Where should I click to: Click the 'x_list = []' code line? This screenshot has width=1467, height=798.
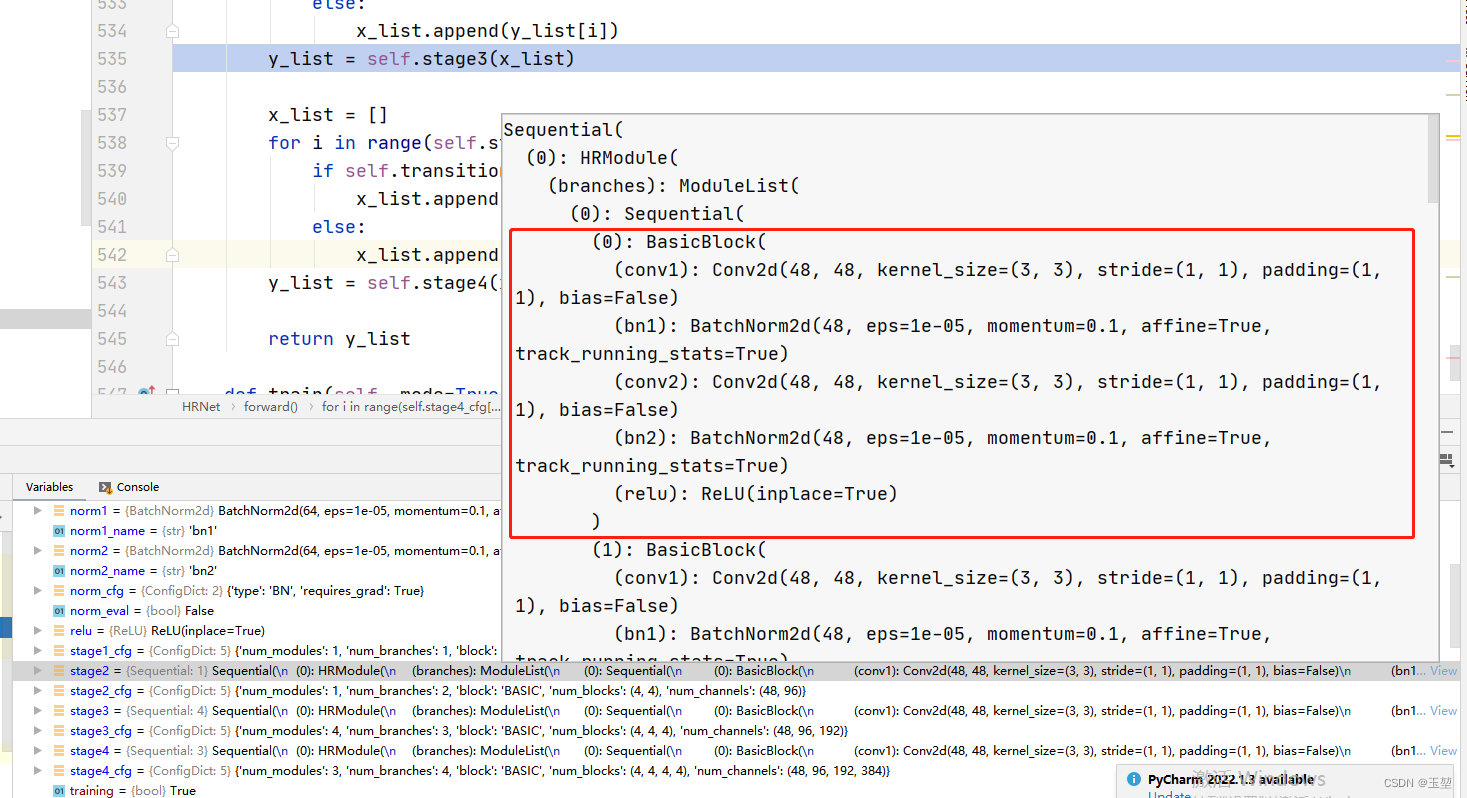click(x=327, y=115)
